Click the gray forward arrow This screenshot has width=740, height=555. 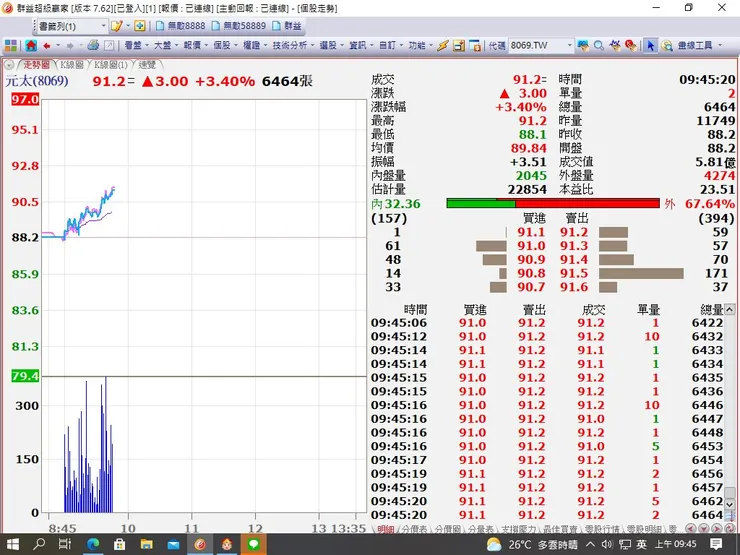point(70,45)
